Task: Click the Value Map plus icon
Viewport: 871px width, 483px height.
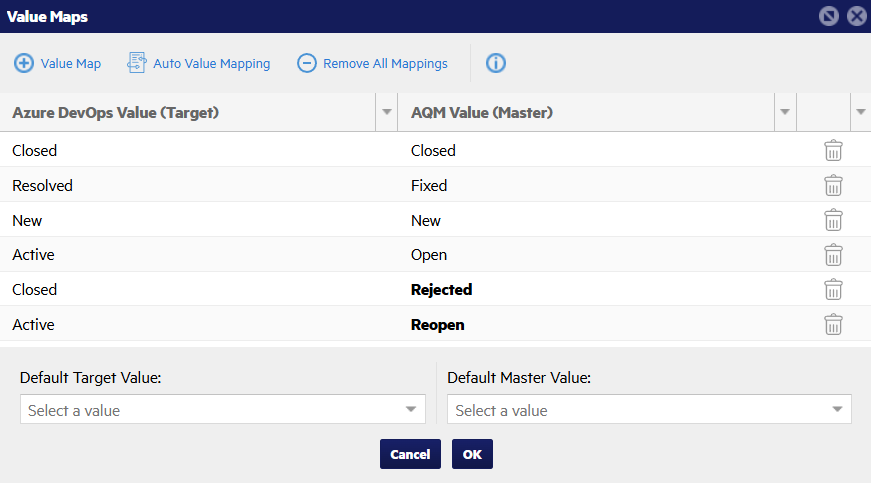Action: pyautogui.click(x=23, y=64)
